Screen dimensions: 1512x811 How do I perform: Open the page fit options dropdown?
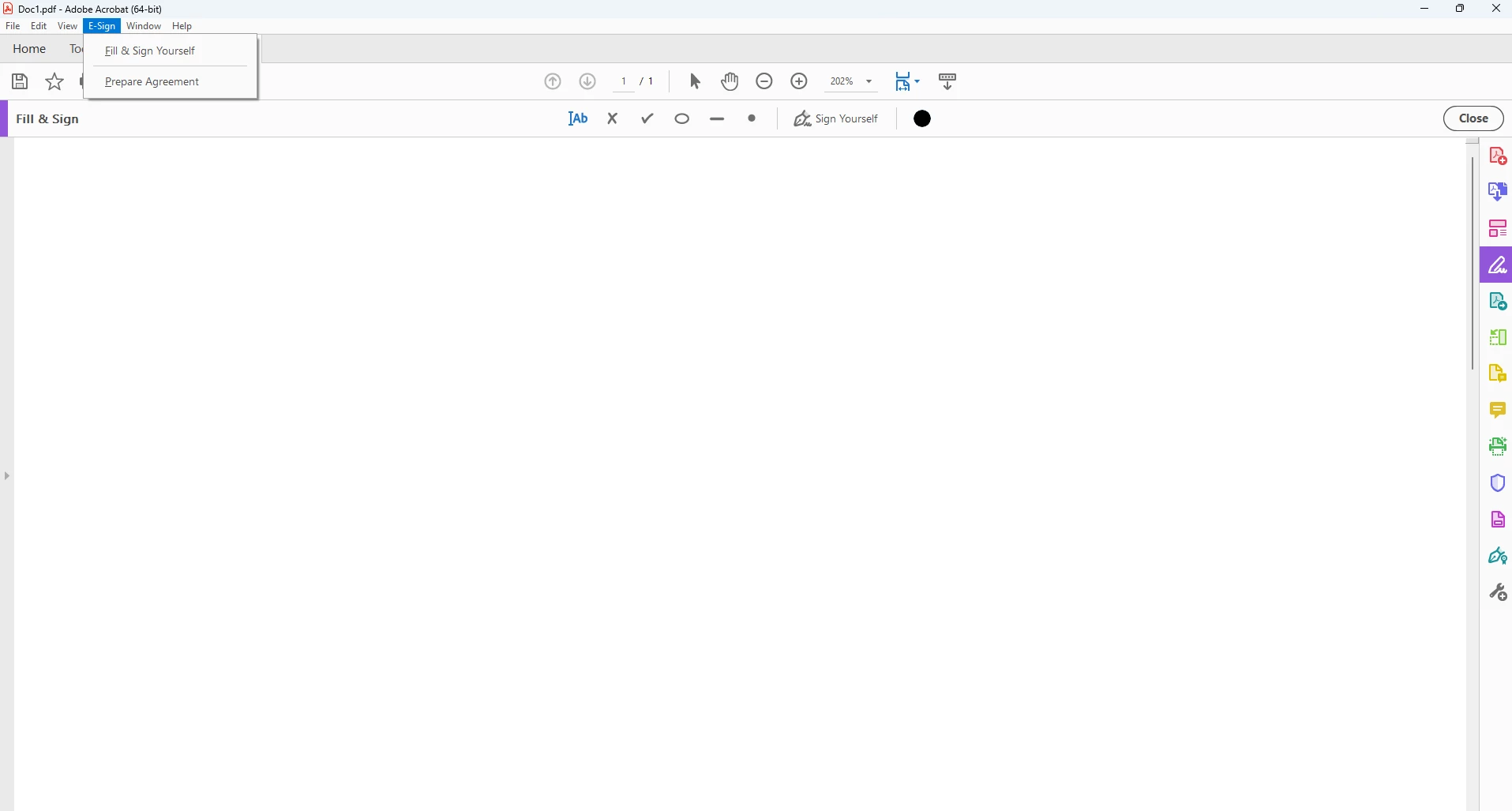908,81
